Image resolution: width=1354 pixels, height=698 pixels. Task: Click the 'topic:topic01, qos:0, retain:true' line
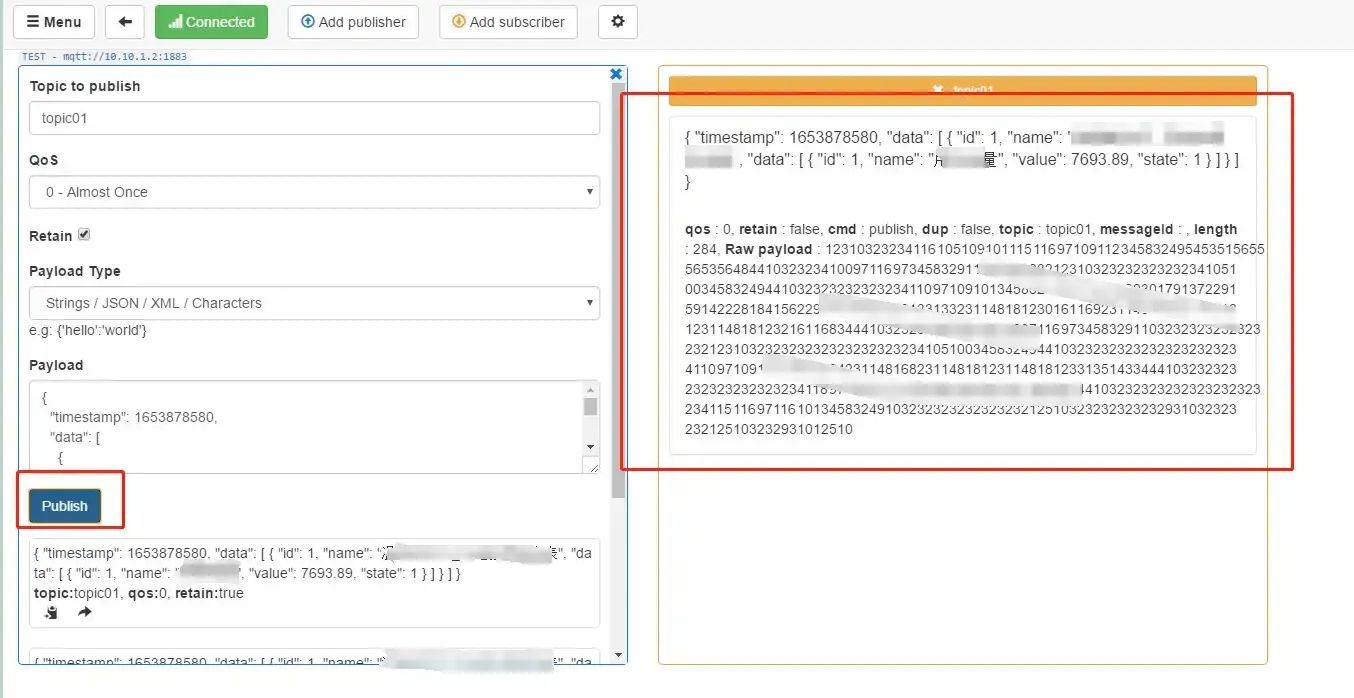[x=139, y=593]
